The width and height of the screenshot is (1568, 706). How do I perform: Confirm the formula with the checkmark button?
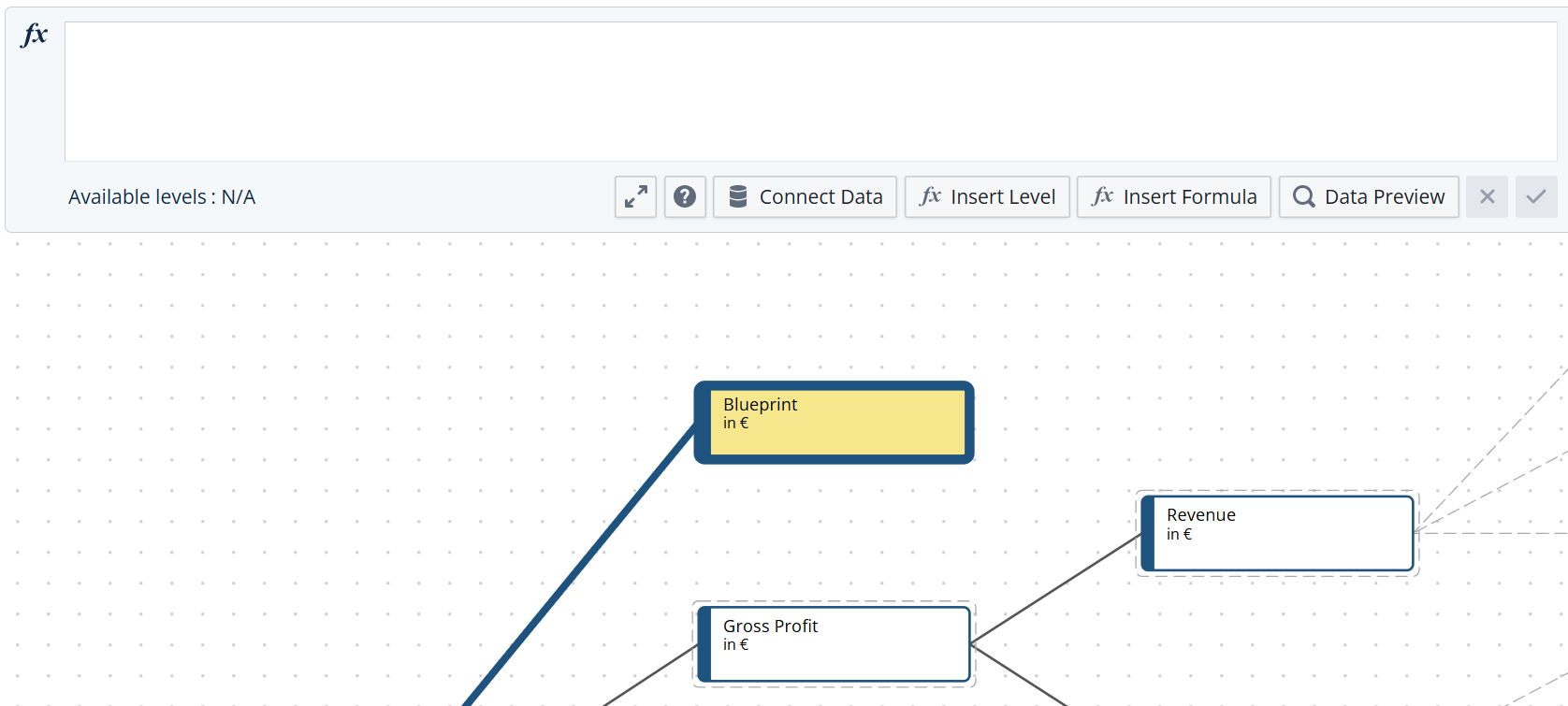(x=1535, y=196)
